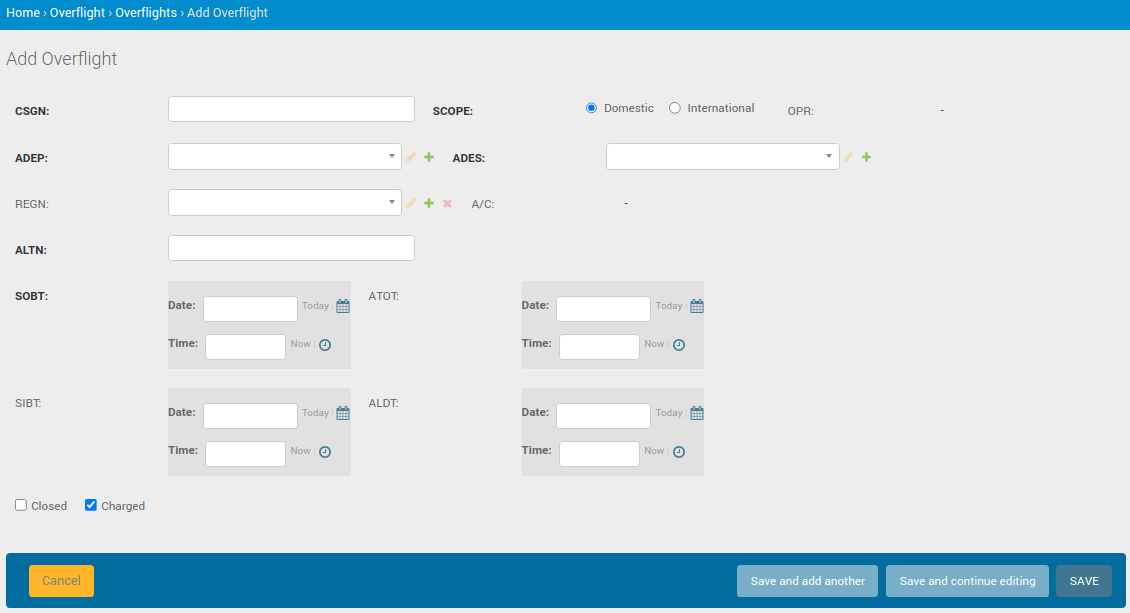Add new ADES with green plus
This screenshot has height=613, width=1130.
[x=867, y=157]
